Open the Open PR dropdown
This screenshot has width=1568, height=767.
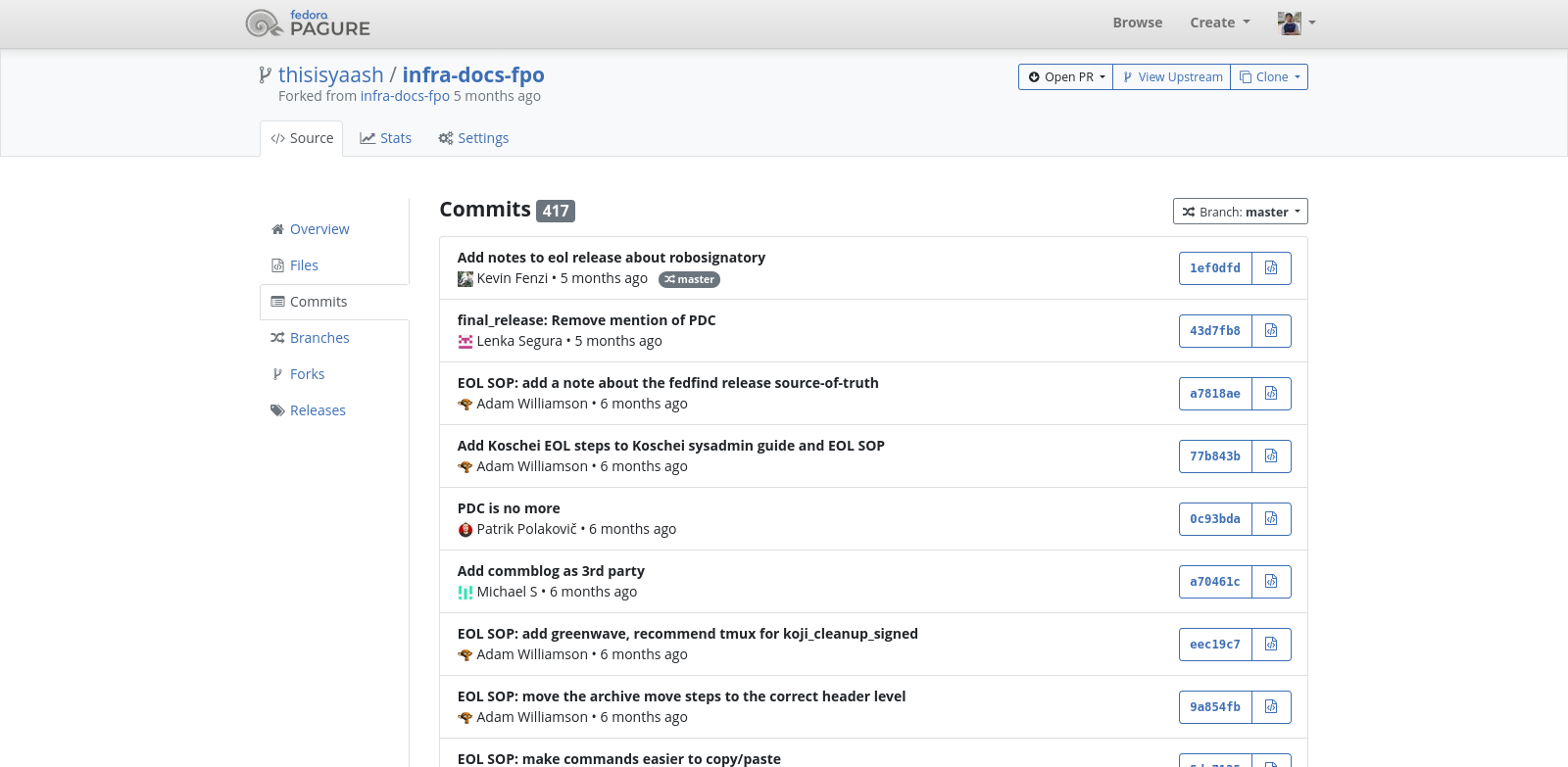click(x=1065, y=77)
